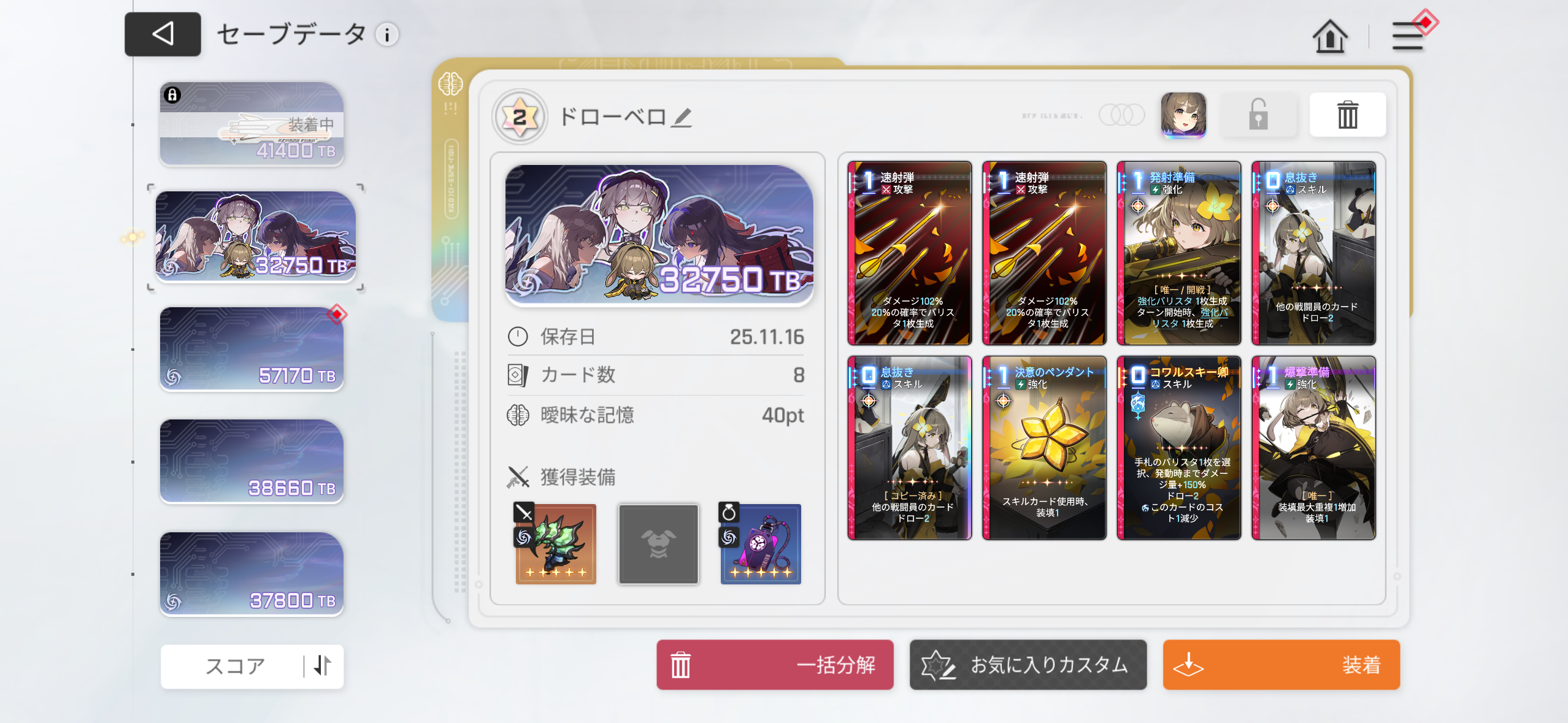Select the 41400 TB equipped save

click(252, 124)
